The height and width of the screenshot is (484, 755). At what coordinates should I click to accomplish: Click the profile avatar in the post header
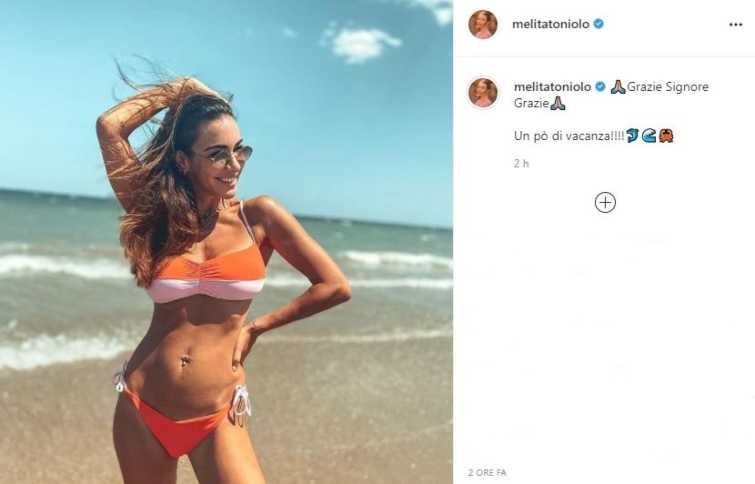pyautogui.click(x=483, y=24)
